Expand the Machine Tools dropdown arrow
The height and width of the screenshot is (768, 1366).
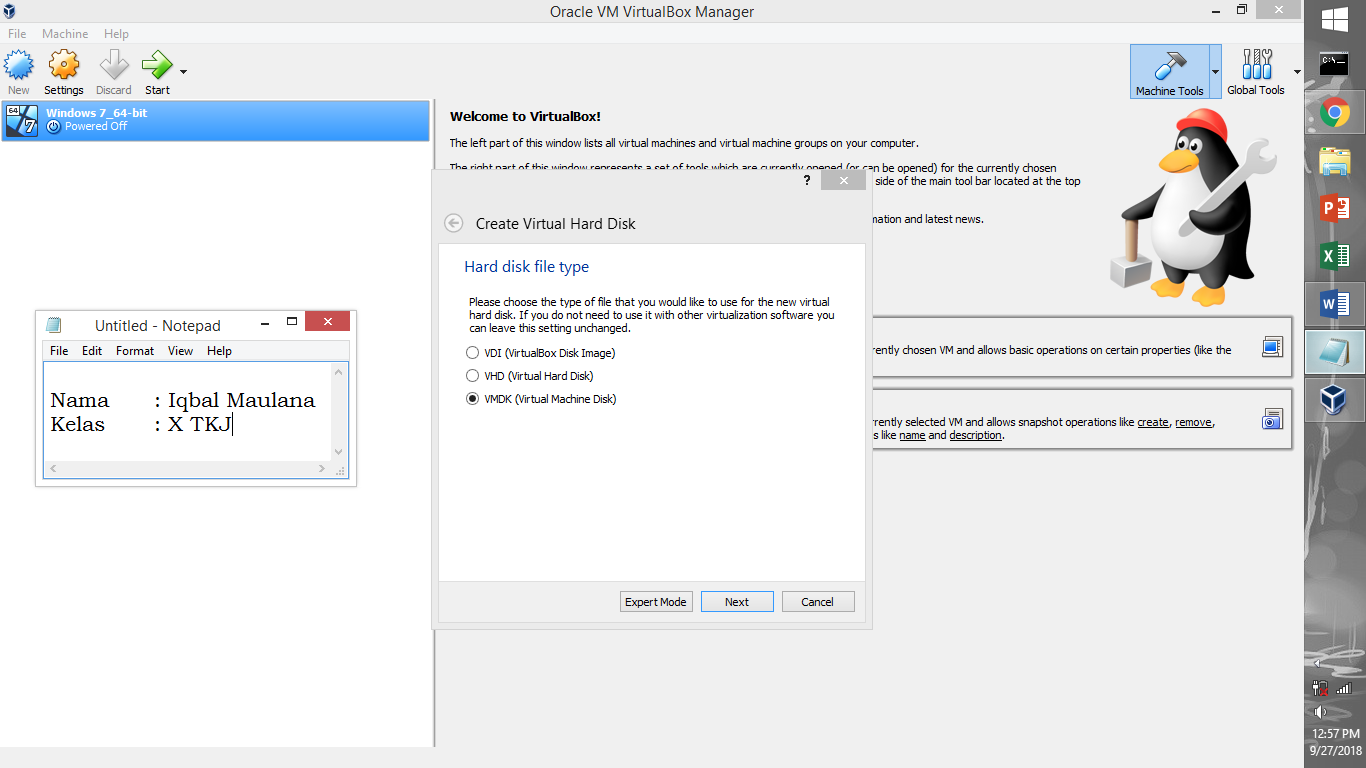(x=1215, y=72)
